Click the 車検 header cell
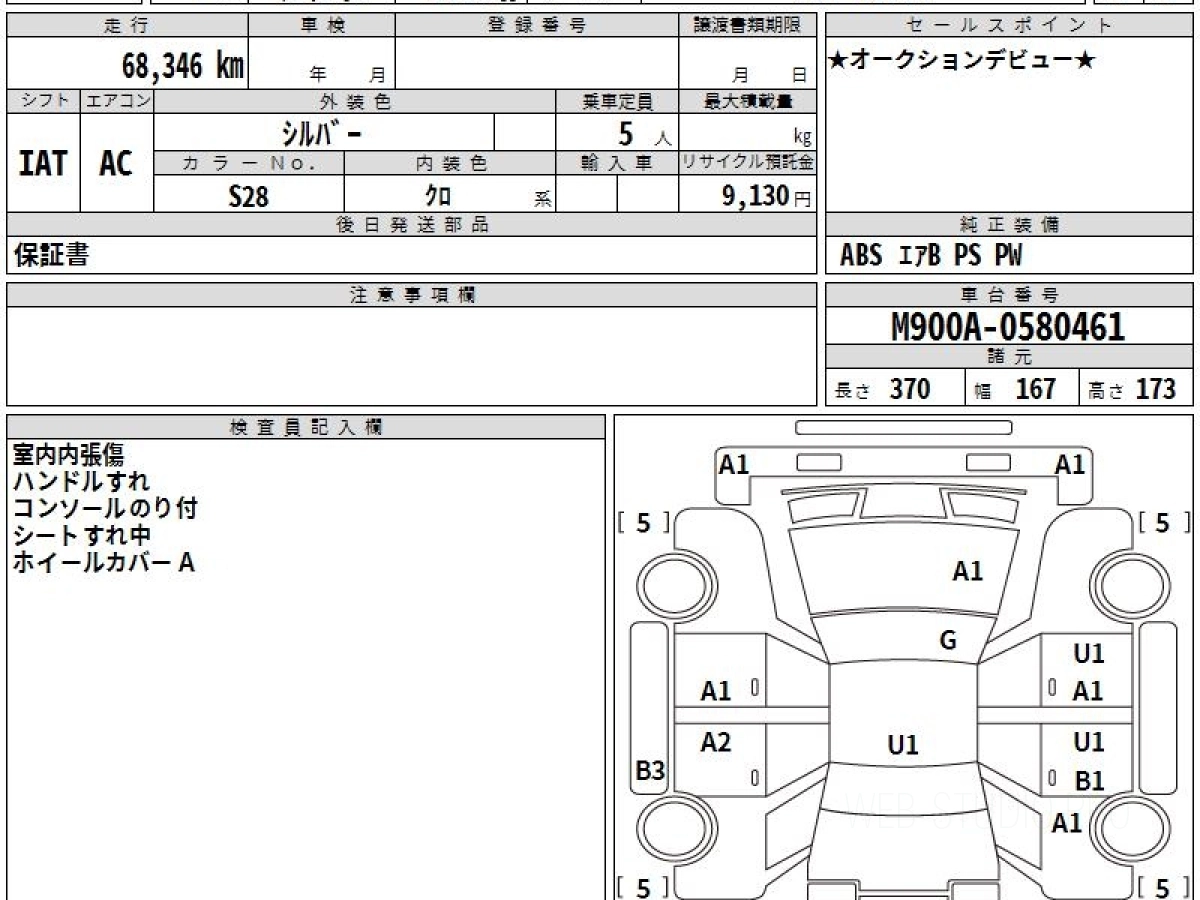This screenshot has height=900, width=1200. click(322, 26)
